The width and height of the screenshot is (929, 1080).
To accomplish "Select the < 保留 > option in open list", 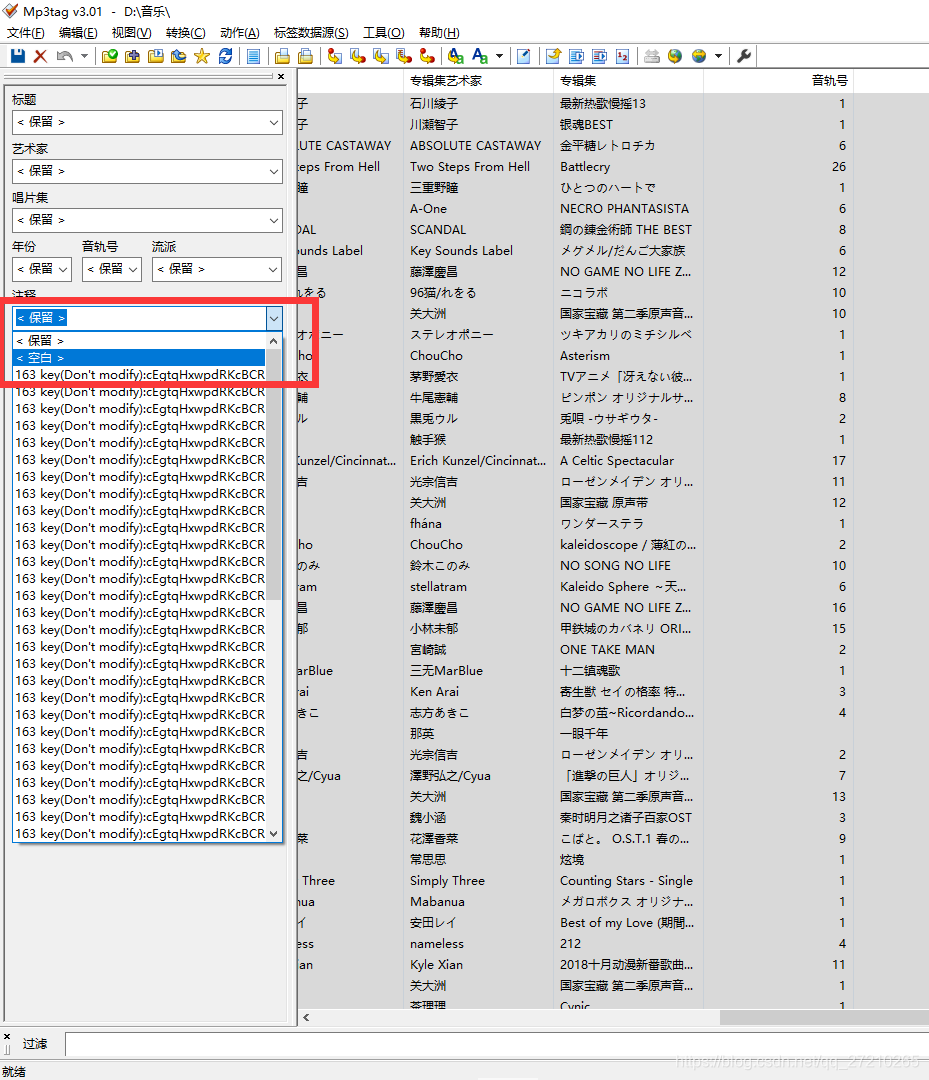I will [x=139, y=341].
